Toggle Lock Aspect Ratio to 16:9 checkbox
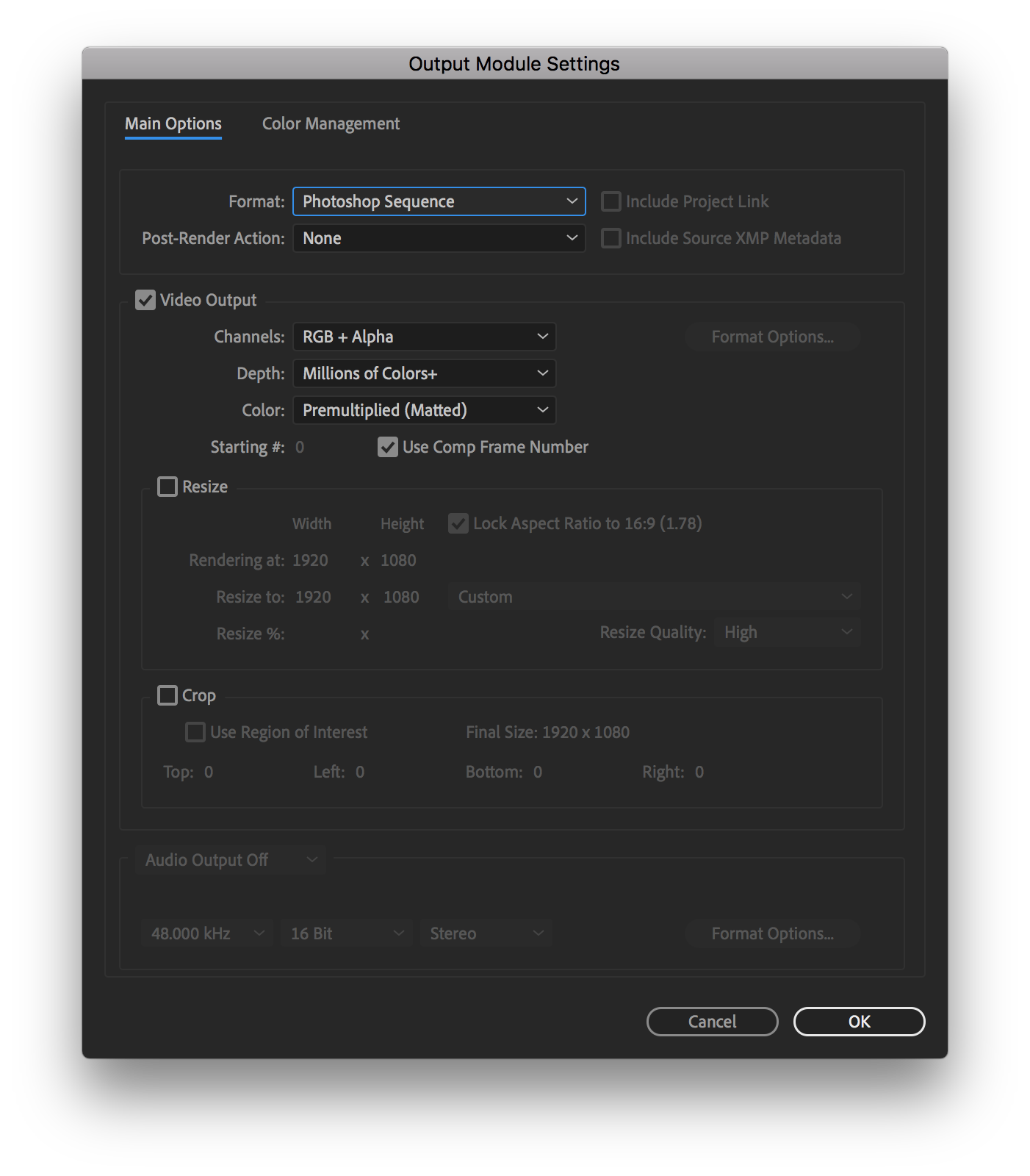Image resolution: width=1030 pixels, height=1176 pixels. click(x=458, y=523)
